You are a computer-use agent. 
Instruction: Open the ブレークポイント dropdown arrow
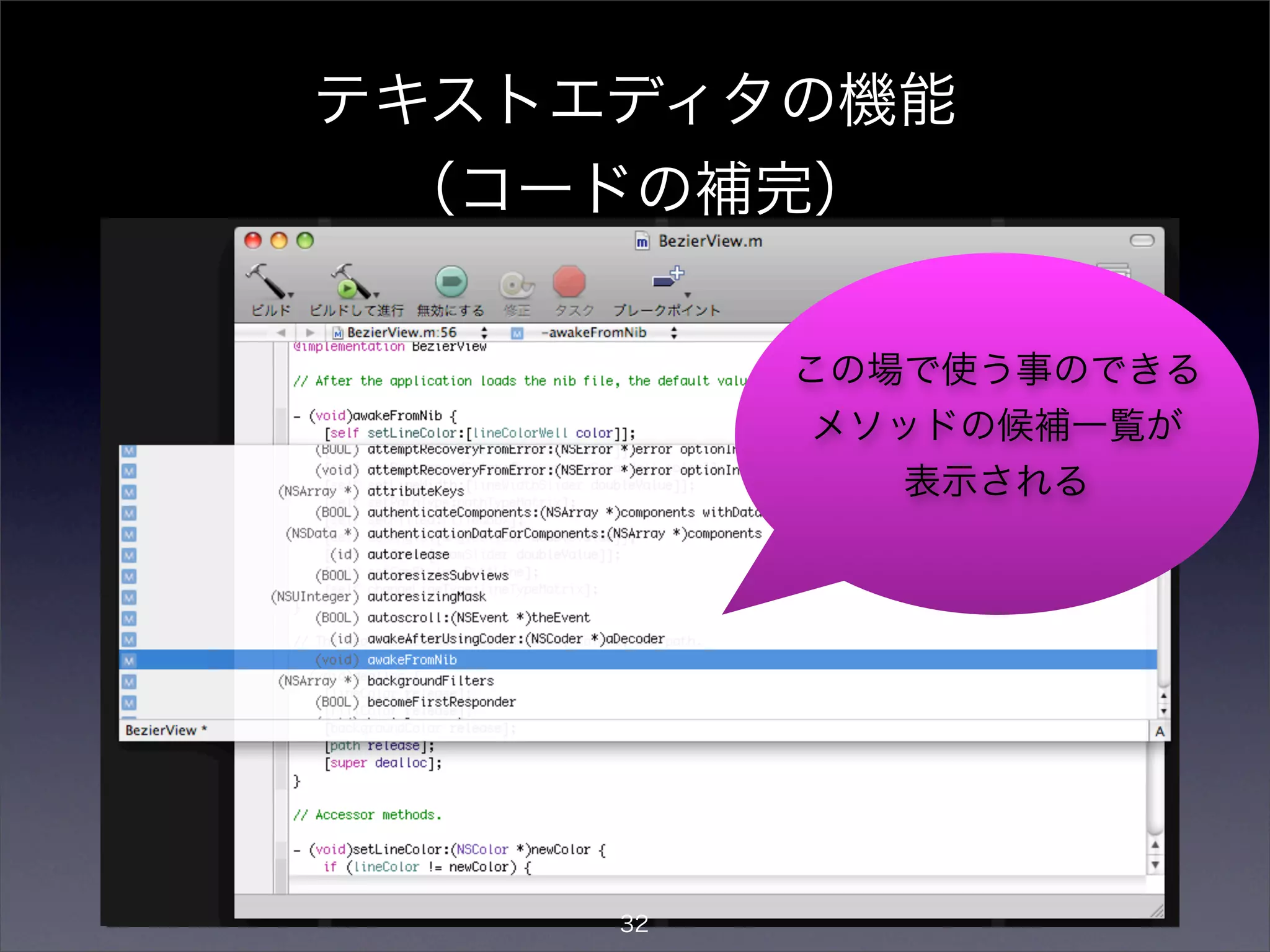point(687,296)
